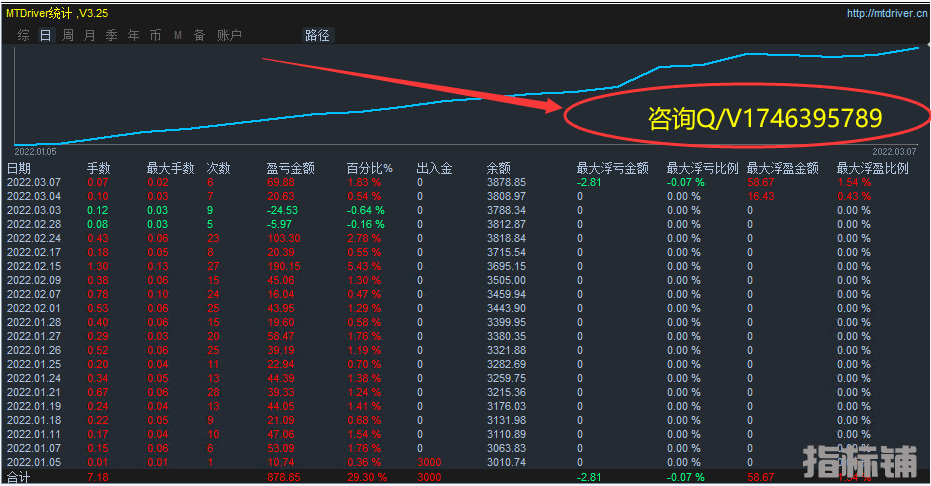Click the 路径 path button
Viewport: 931px width, 486px height.
point(317,35)
